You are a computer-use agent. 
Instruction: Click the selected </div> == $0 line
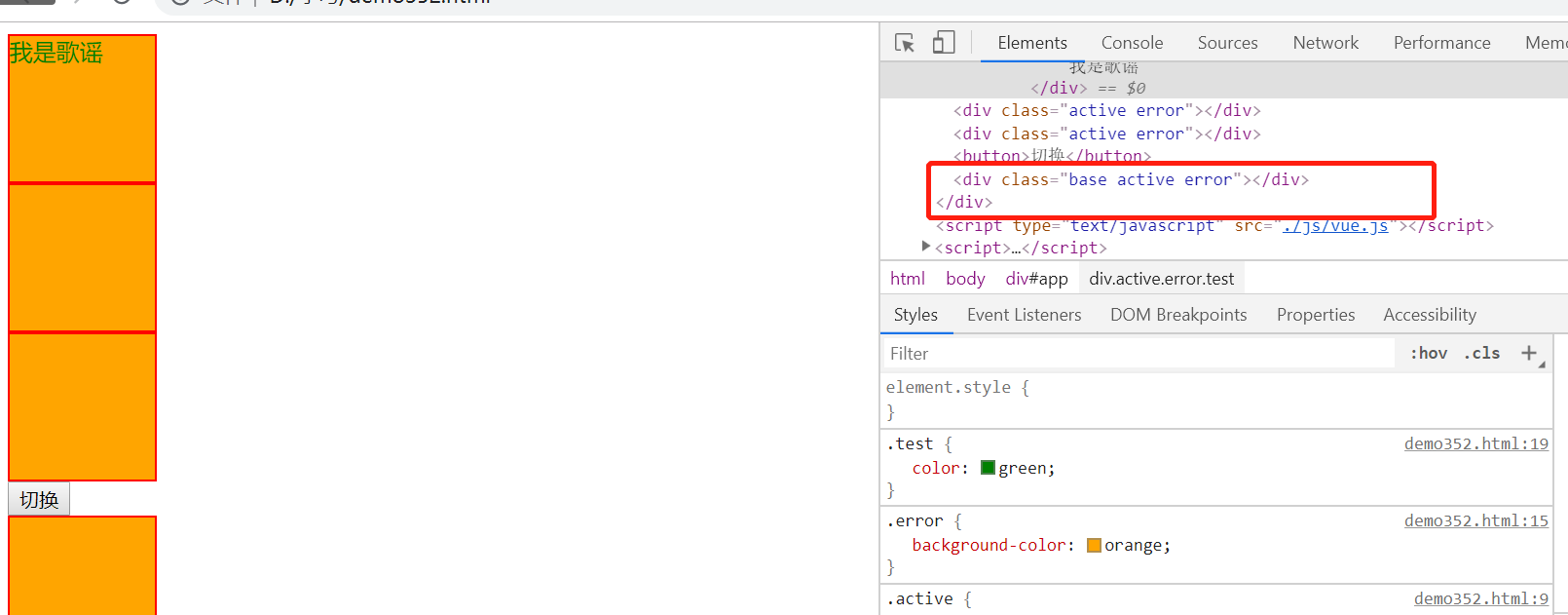tap(1089, 88)
